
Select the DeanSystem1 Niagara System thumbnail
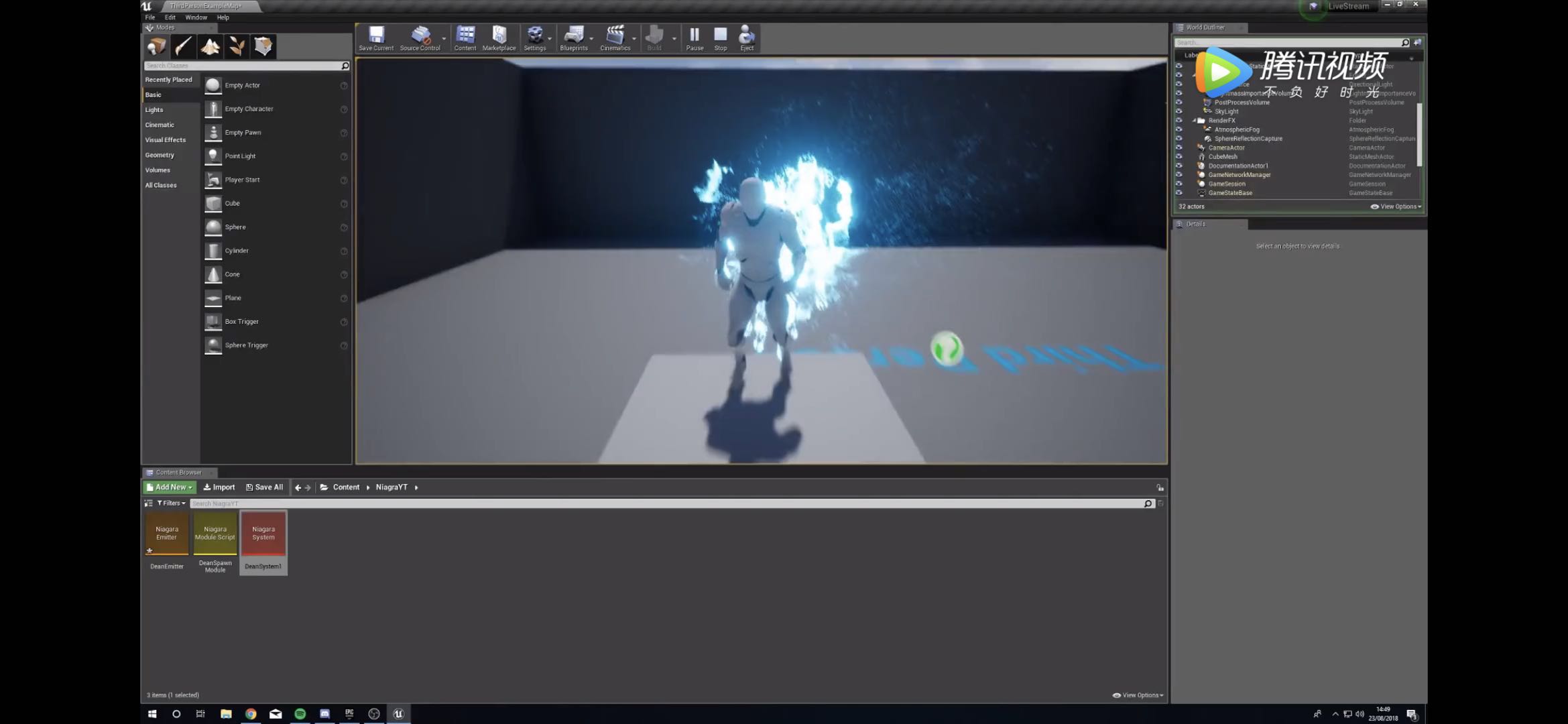(263, 532)
